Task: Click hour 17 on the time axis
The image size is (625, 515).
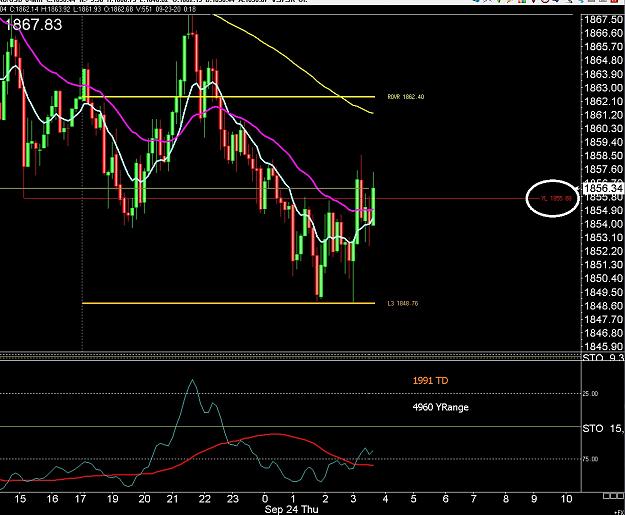Action: tap(81, 499)
